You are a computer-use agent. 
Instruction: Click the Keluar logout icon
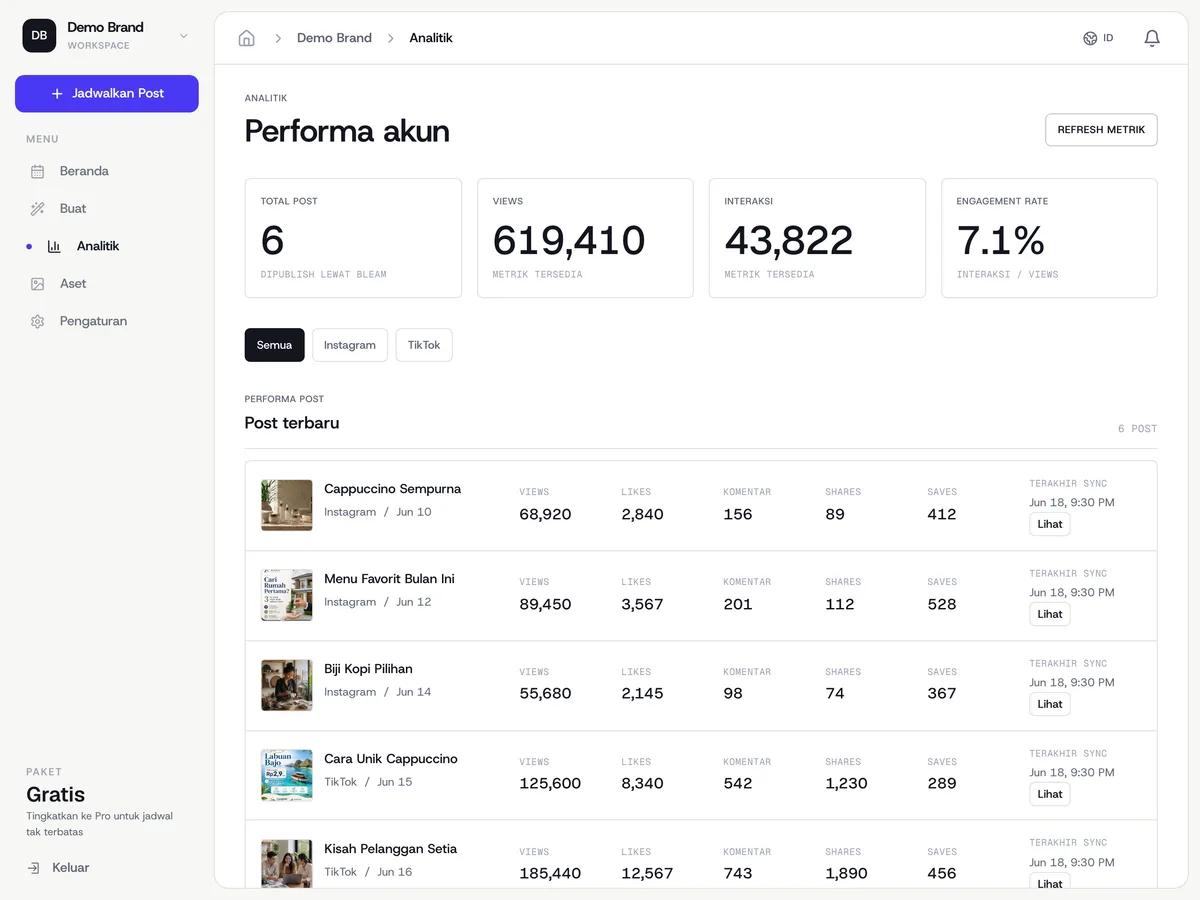(34, 868)
